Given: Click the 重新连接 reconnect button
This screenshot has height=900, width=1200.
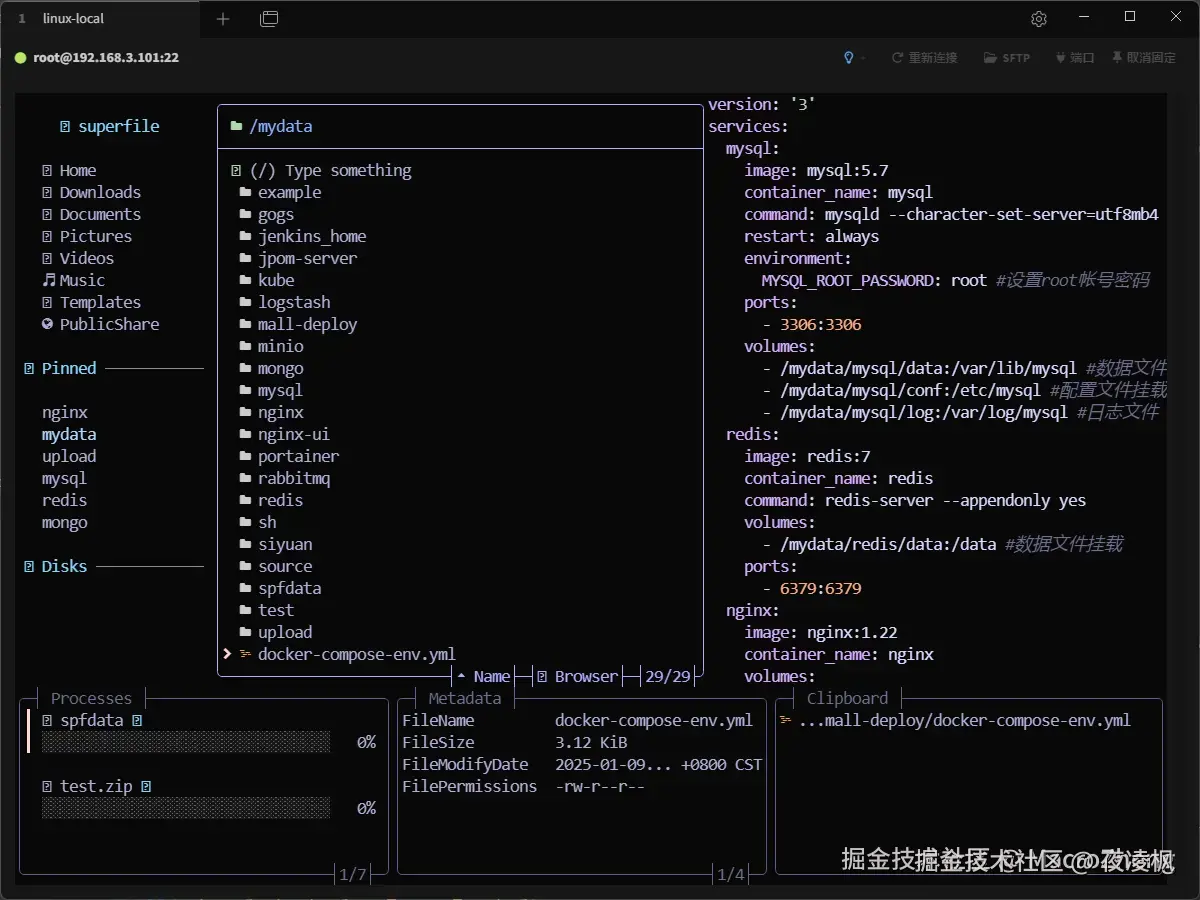Looking at the screenshot, I should pos(924,58).
